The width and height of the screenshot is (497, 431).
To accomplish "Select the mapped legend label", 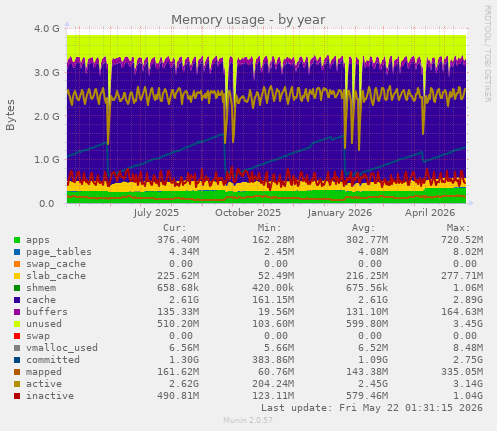I will (44, 372).
